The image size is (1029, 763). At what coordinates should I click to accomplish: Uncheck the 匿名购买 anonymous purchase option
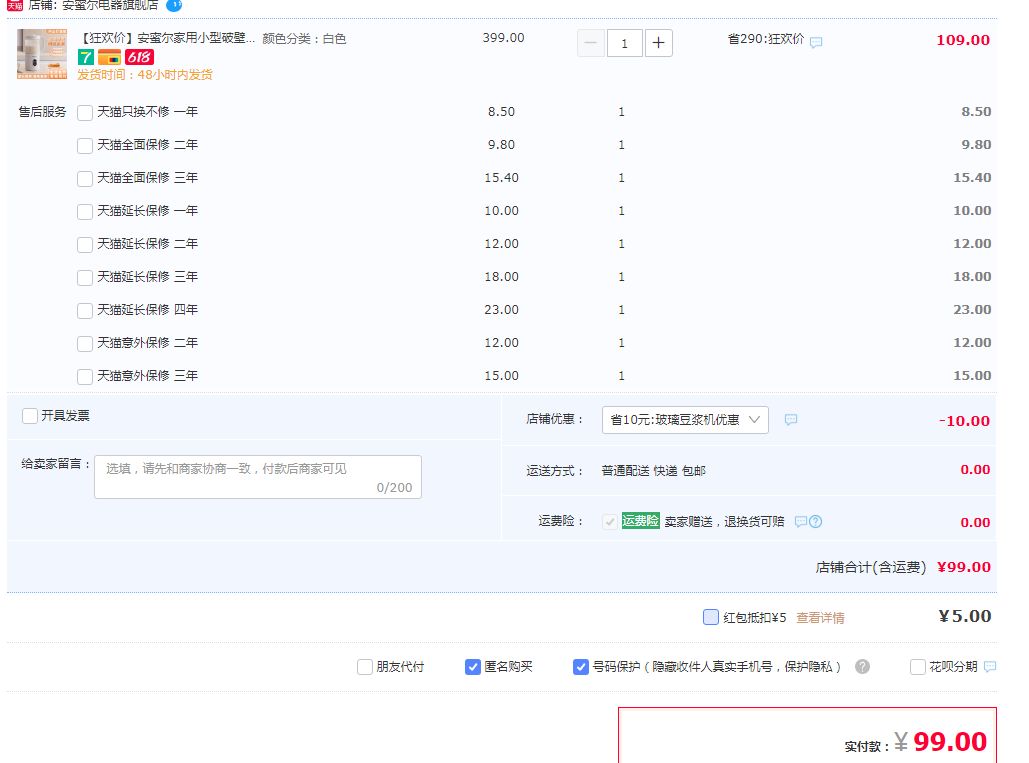point(472,667)
